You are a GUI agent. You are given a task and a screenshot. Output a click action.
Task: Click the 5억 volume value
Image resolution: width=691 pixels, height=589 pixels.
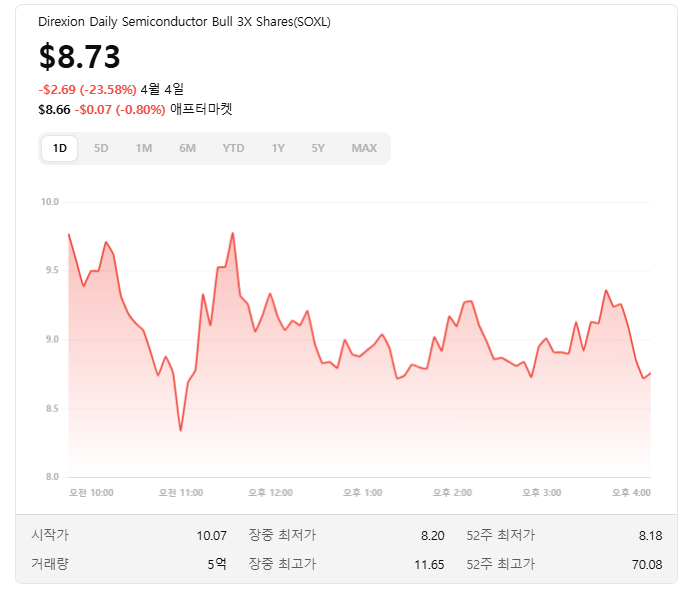coord(217,564)
